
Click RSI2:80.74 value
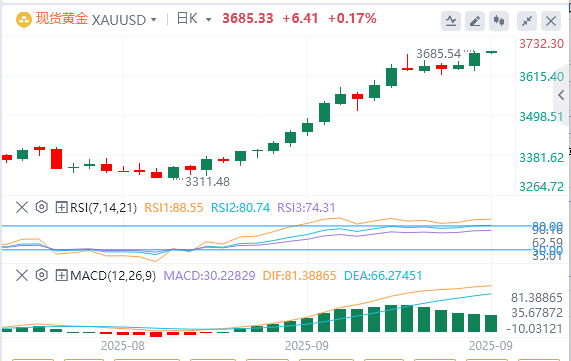[240, 208]
